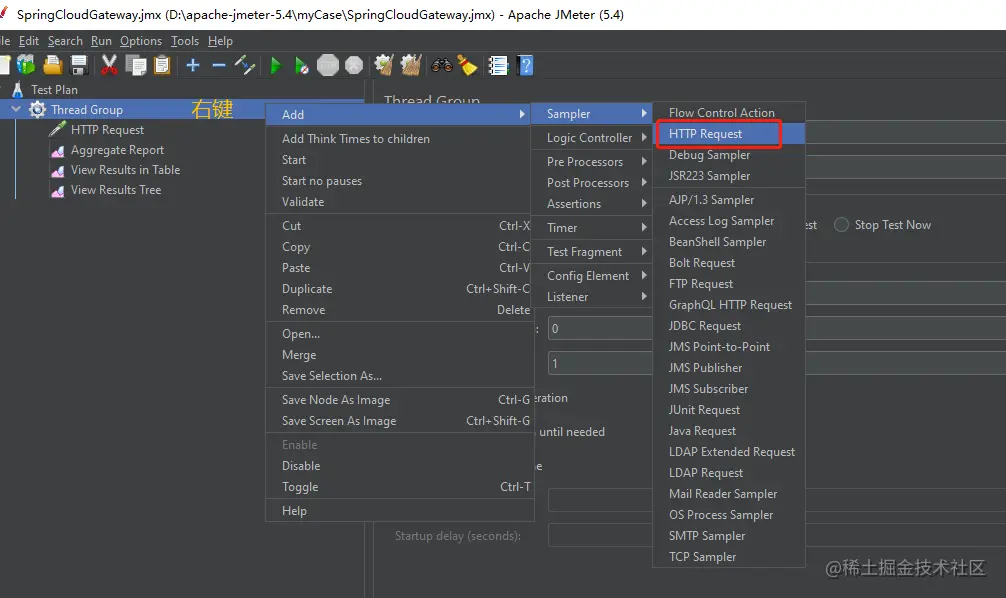Image resolution: width=1006 pixels, height=598 pixels.
Task: Click the View Results Tree listener icon
Action: (58, 191)
